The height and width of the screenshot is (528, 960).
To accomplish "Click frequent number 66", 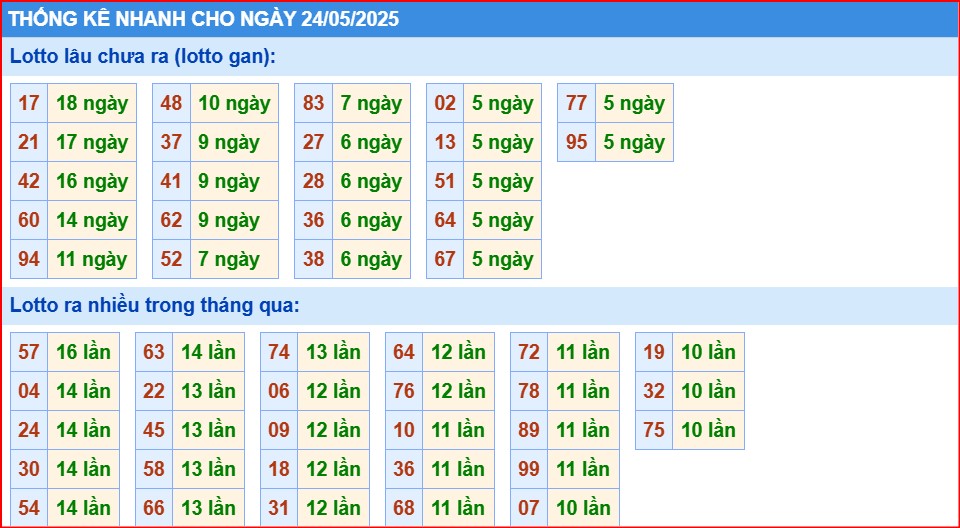I will (x=154, y=508).
